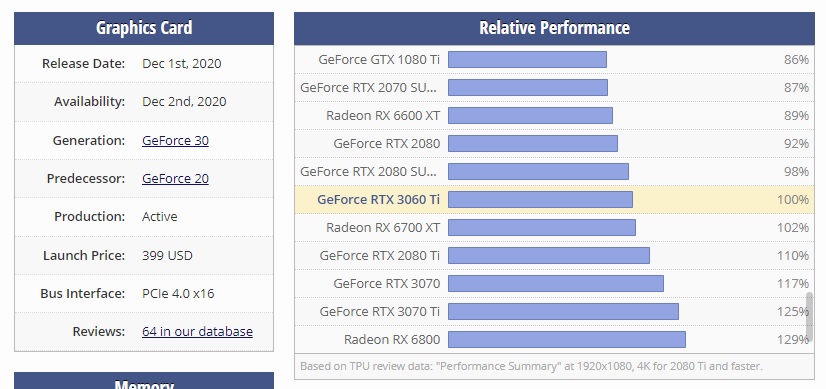Click the 117% performance bar for RTX 3070
This screenshot has height=389, width=826.
pyautogui.click(x=556, y=283)
